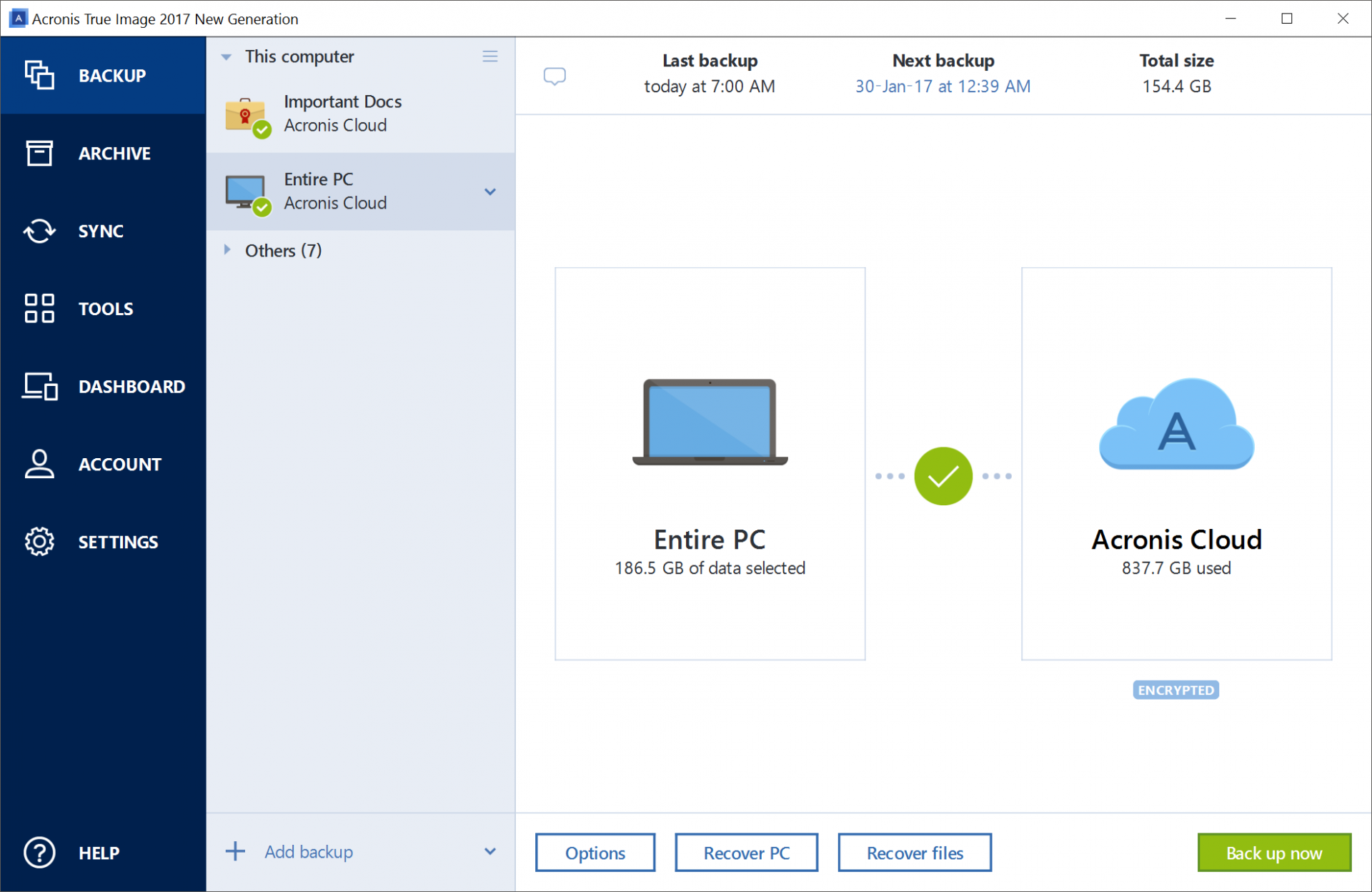Screen dimensions: 1372x892
Task: Click the encrypted badge on Acronis Cloud
Action: pos(1175,689)
